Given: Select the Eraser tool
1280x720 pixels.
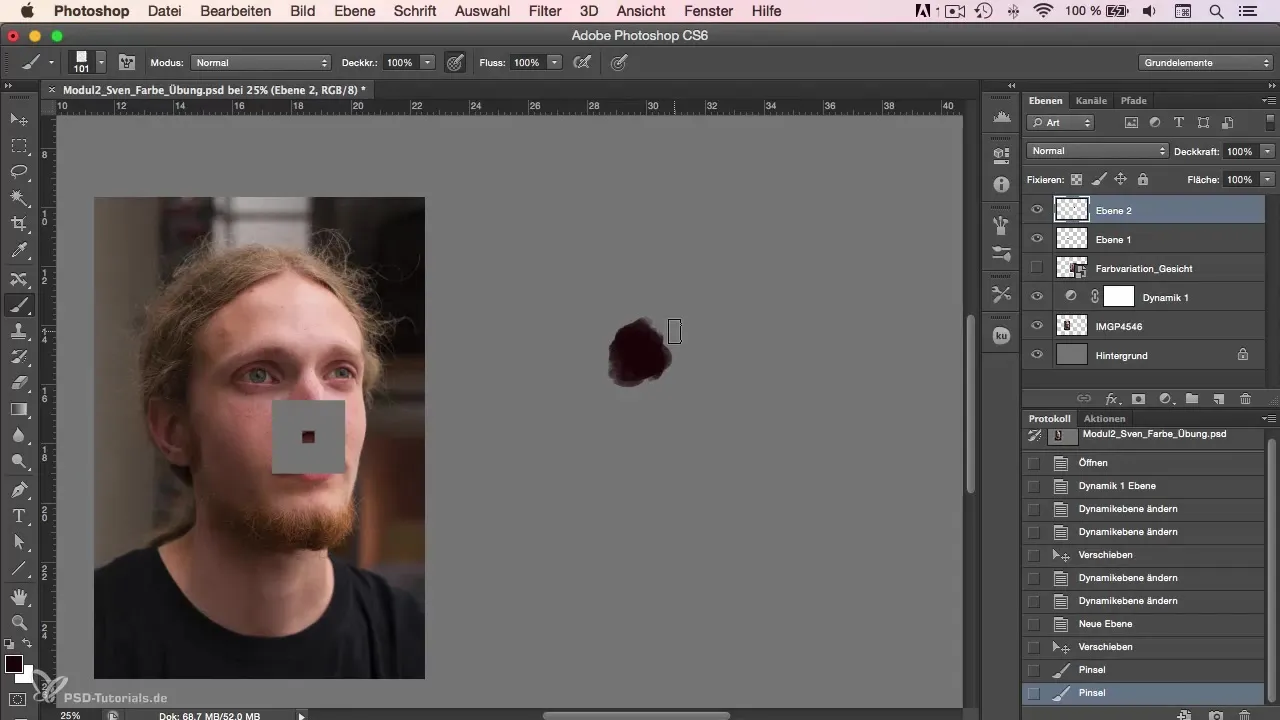Looking at the screenshot, I should [x=19, y=383].
